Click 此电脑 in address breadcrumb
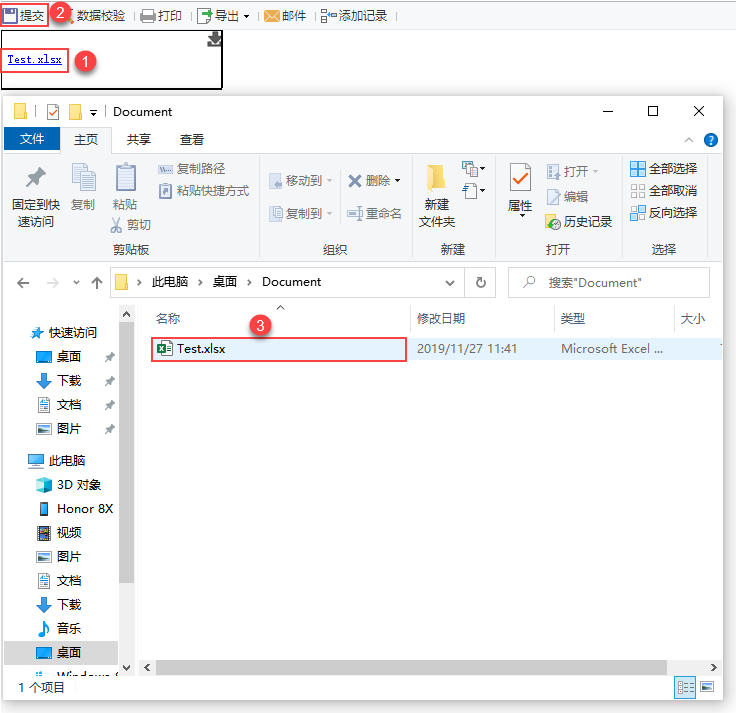736x713 pixels. coord(170,282)
